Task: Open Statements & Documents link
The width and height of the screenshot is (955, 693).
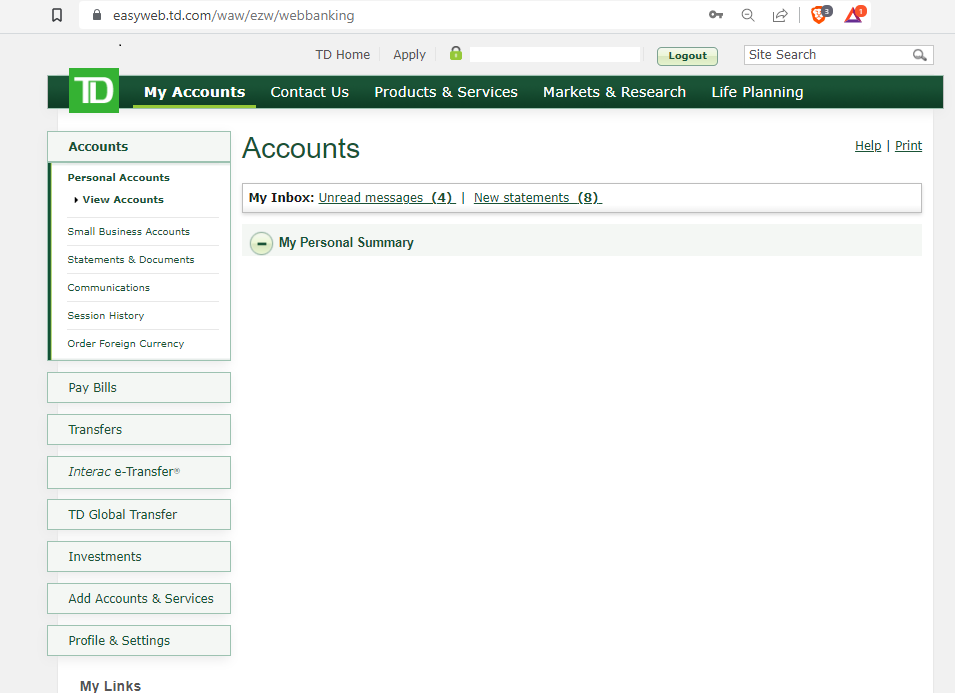Action: coord(131,259)
